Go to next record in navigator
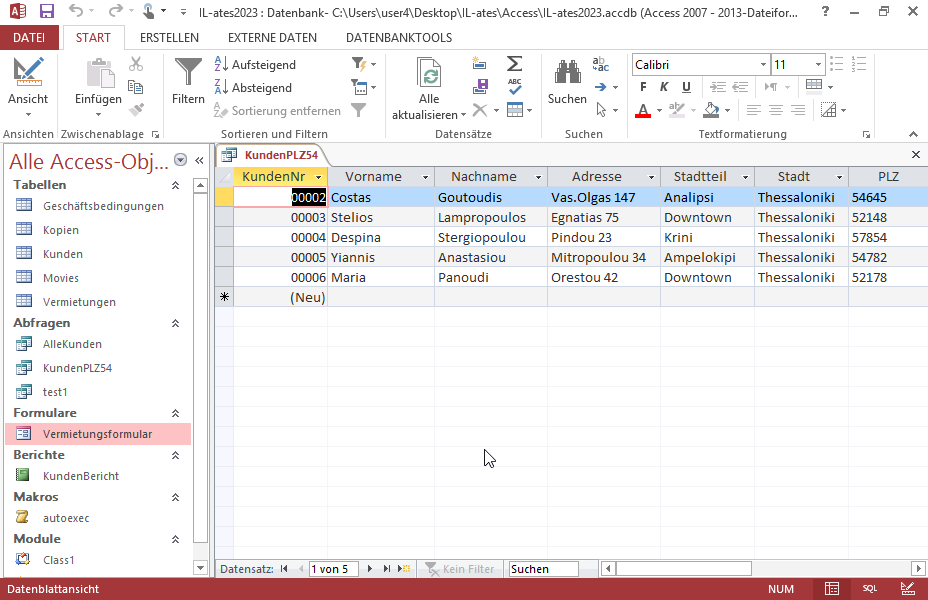Image resolution: width=928 pixels, height=600 pixels. pos(370,569)
